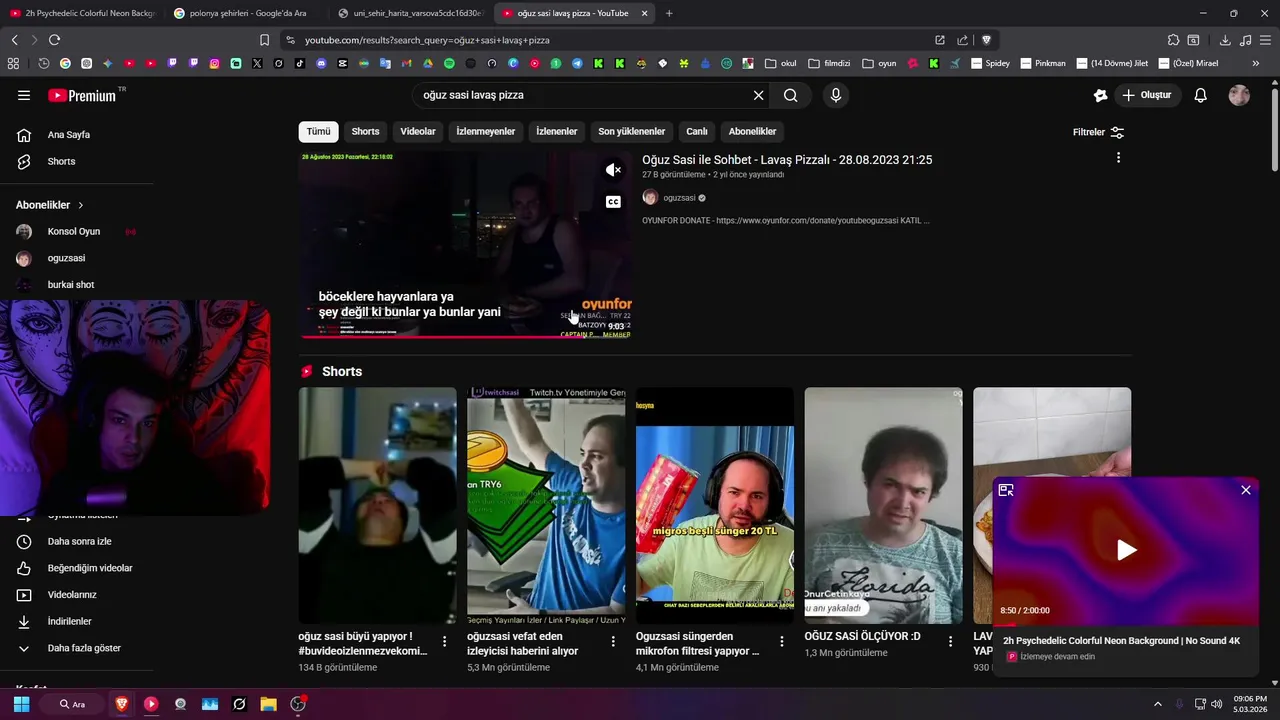Open the Instagram bookmark icon
This screenshot has height=720, width=1280.
214,63
